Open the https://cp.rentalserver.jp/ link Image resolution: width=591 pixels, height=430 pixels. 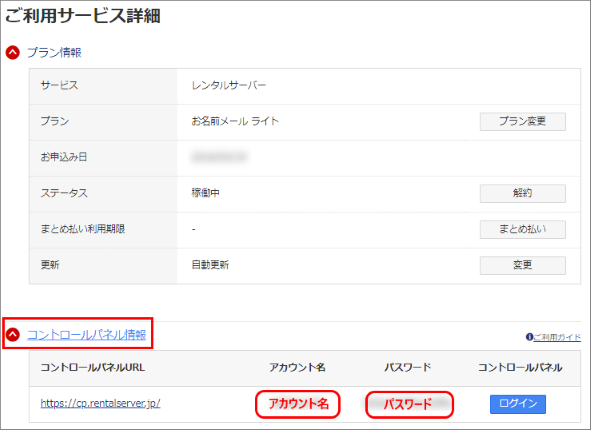100,404
